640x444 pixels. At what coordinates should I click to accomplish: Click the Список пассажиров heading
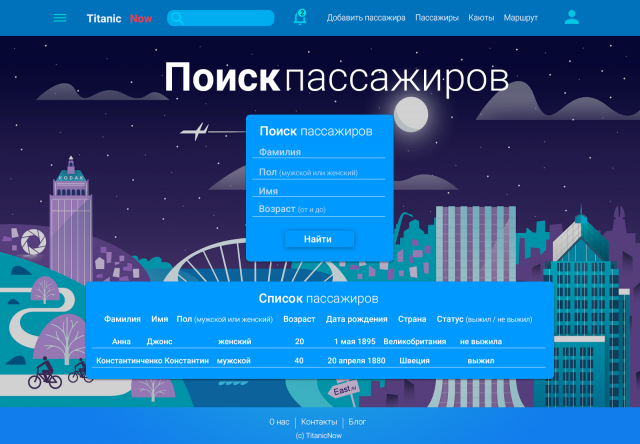(x=319, y=299)
